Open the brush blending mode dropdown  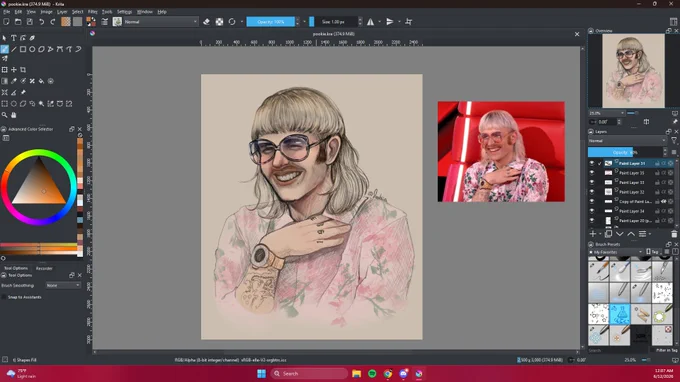tap(160, 22)
